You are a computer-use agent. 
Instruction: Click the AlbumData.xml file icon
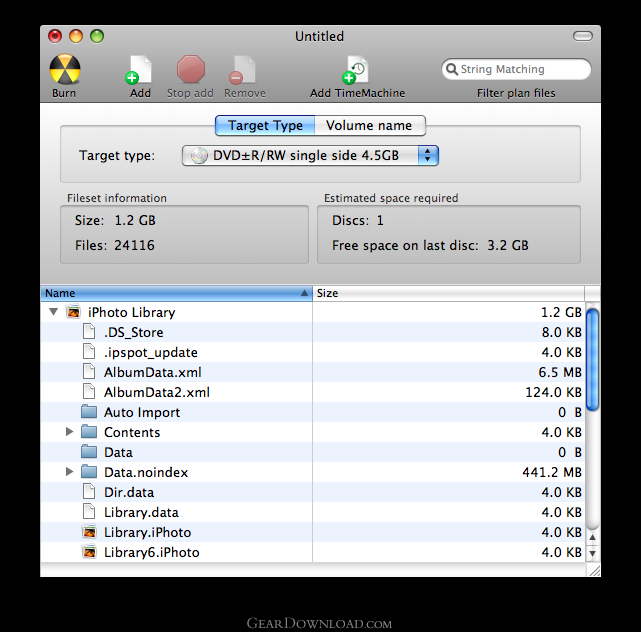89,372
